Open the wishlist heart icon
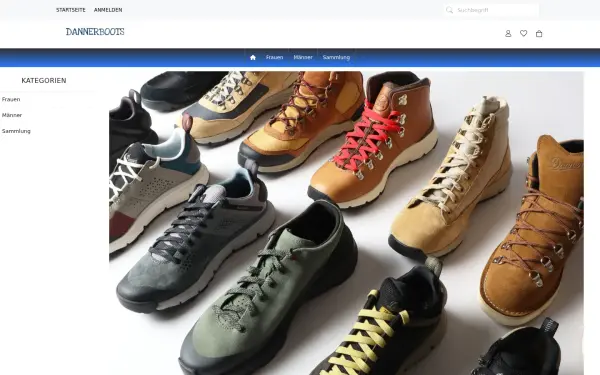Image resolution: width=600 pixels, height=375 pixels. pyautogui.click(x=523, y=33)
